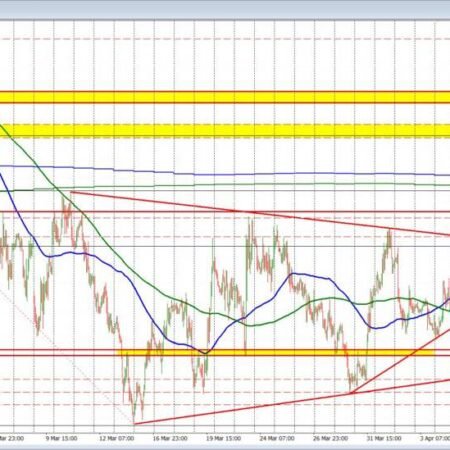Click the '12 Mar 07:00' time axis label

pos(117,438)
